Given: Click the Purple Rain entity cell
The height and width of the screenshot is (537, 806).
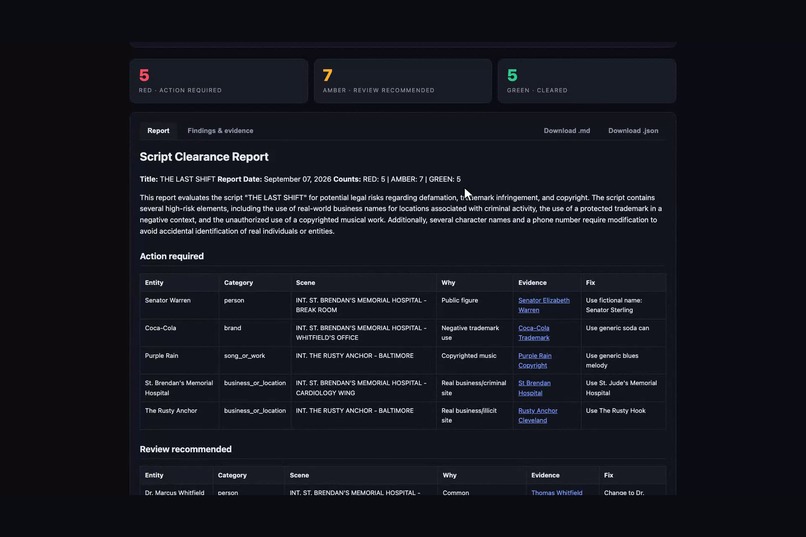Looking at the screenshot, I should click(x=179, y=361).
